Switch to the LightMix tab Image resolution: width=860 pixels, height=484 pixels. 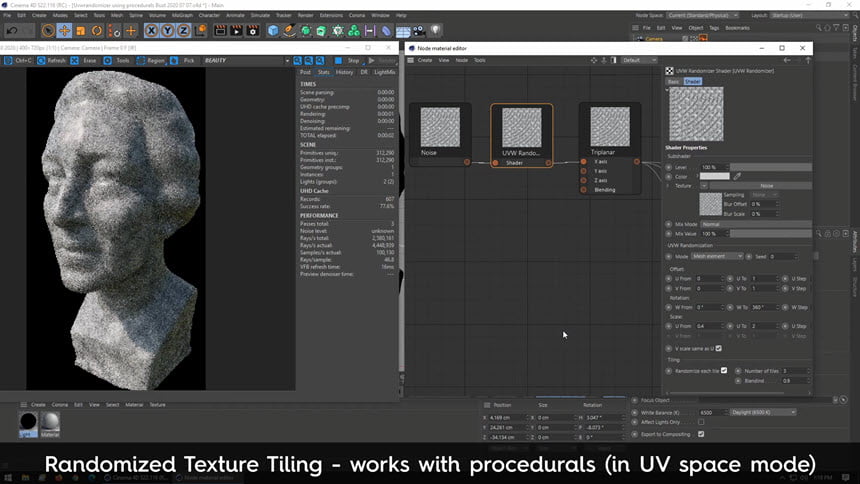(384, 72)
